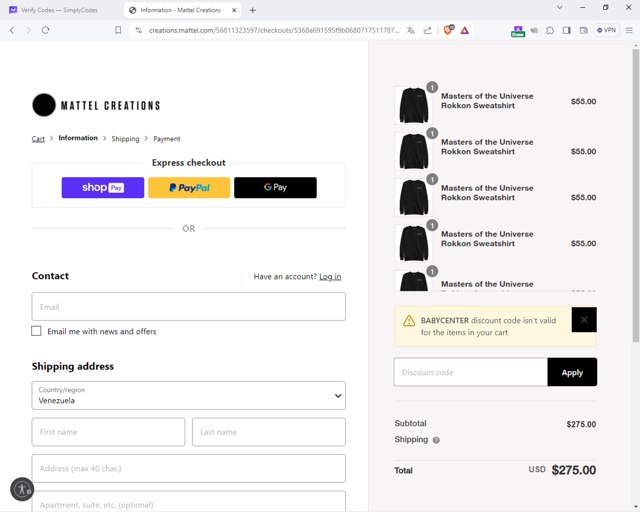Image resolution: width=640 pixels, height=512 pixels.
Task: Click the Shipping breadcrumb step
Action: (125, 139)
